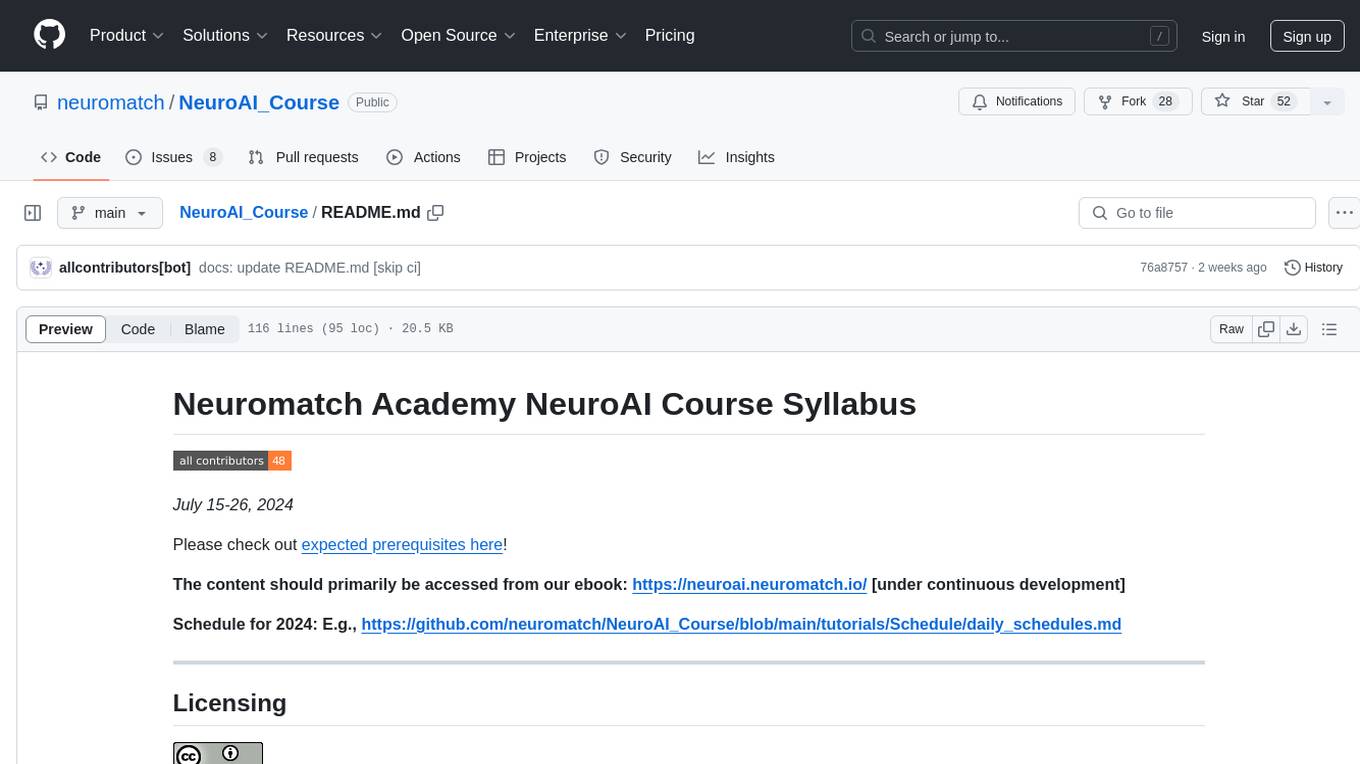Open the main branch selector

110,213
